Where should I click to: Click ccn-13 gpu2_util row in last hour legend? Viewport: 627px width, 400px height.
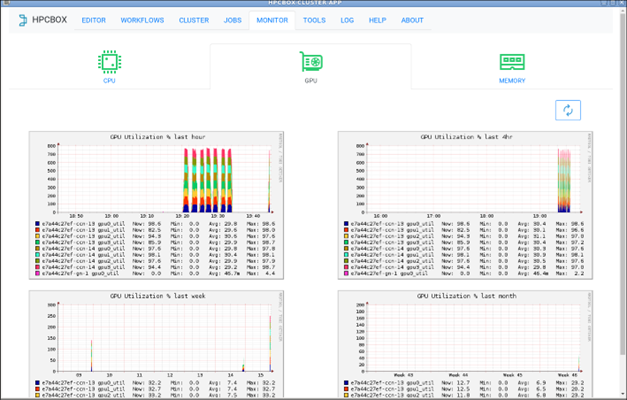point(155,236)
